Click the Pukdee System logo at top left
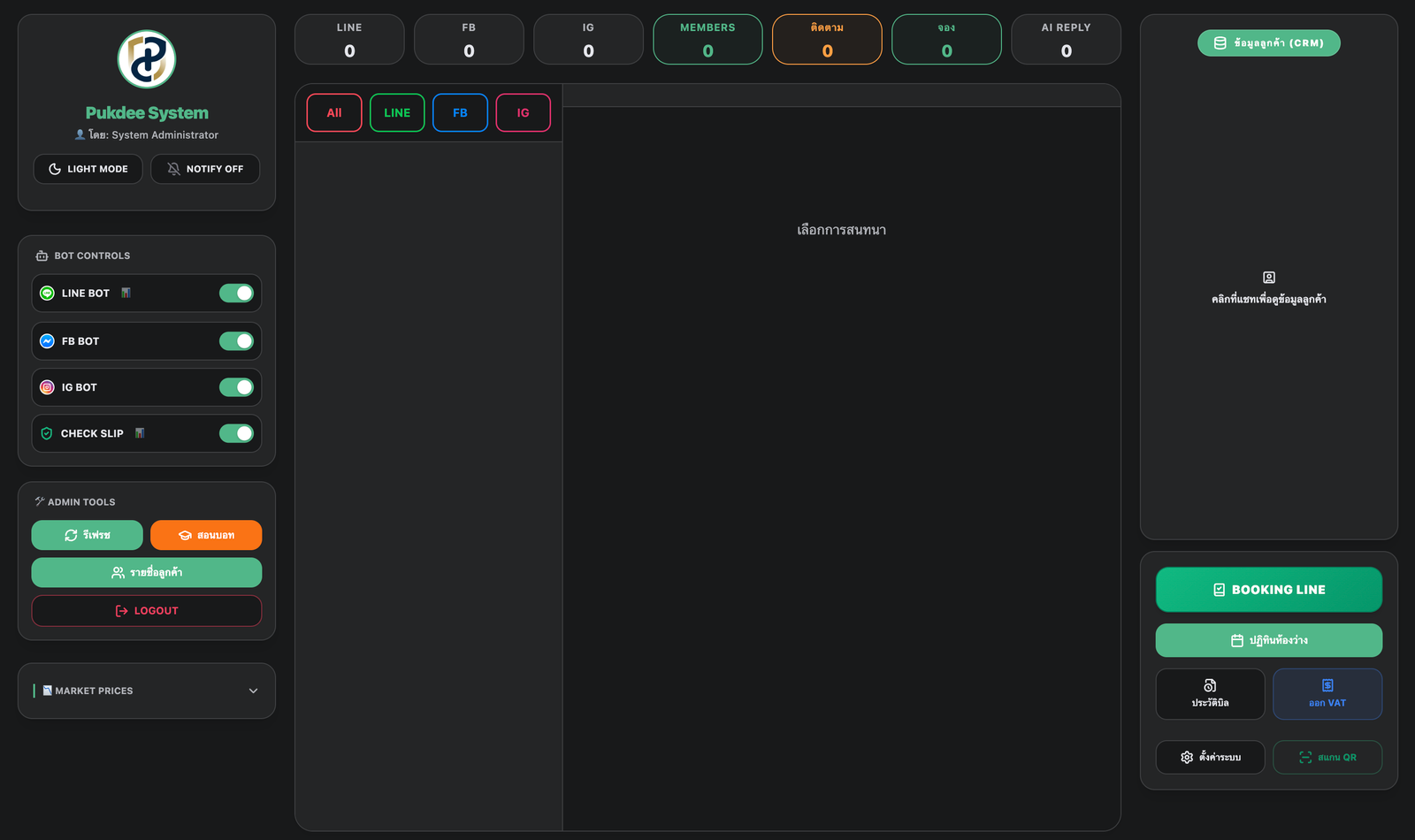 [146, 58]
